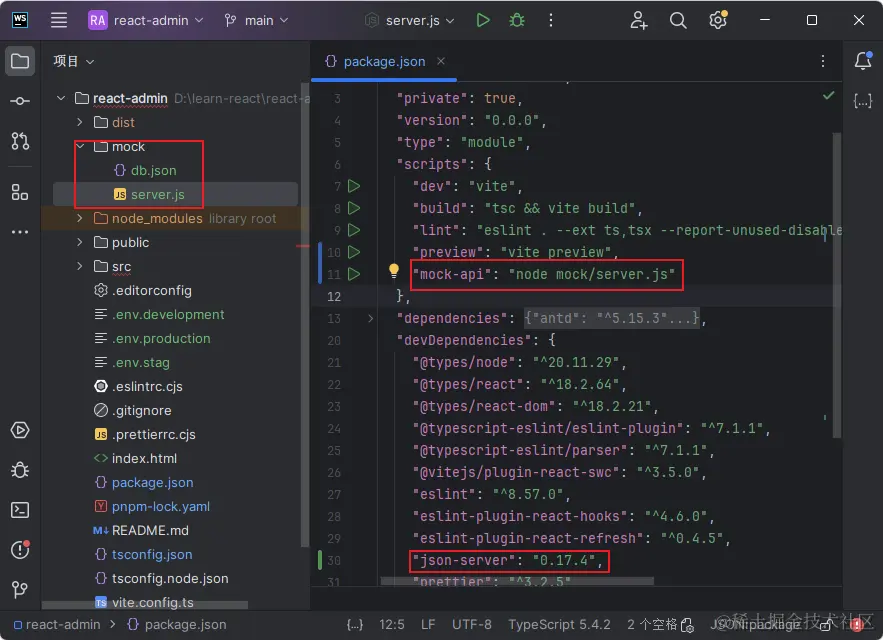Open Search Everywhere magnifier
The height and width of the screenshot is (640, 883).
[x=678, y=20]
